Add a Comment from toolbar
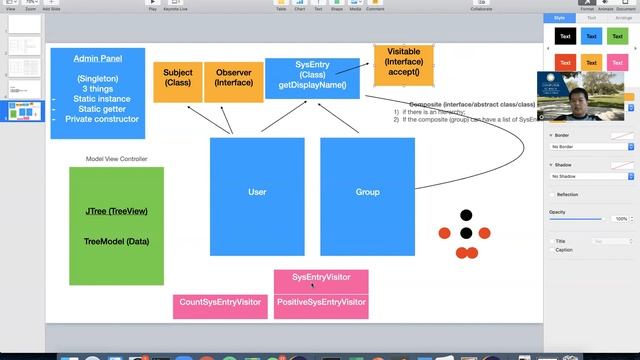The image size is (640, 360). pos(375,5)
